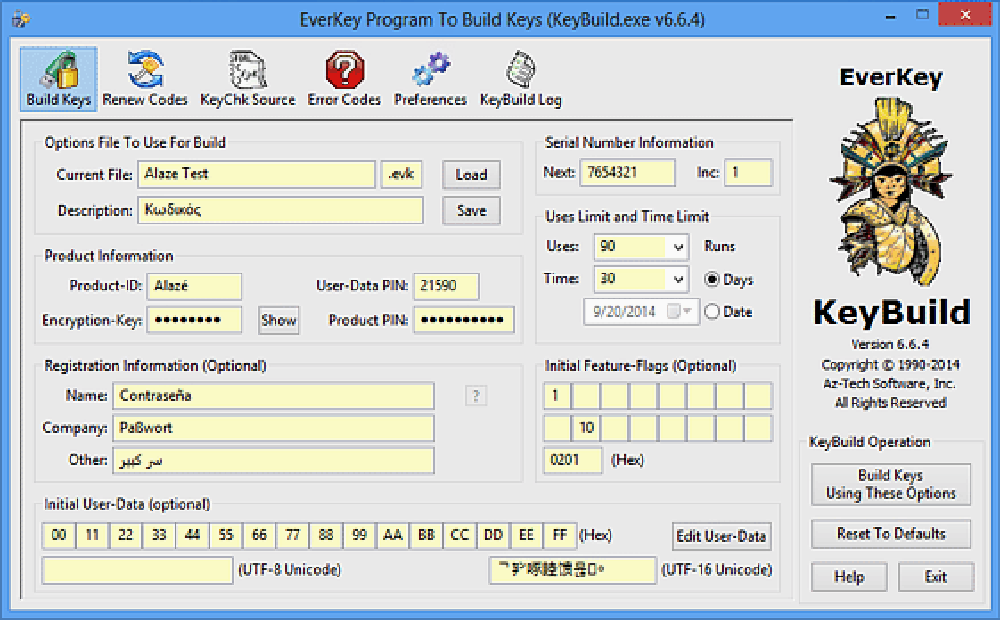Click the UTF-16 Unicode user-data field
This screenshot has width=1000, height=620.
(572, 570)
